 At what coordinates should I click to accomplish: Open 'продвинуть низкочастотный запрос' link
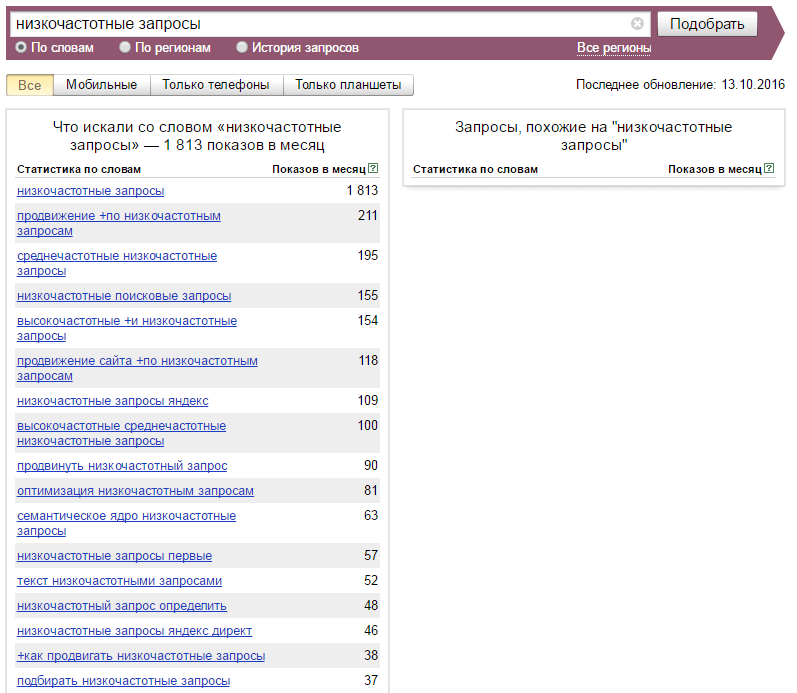122,466
